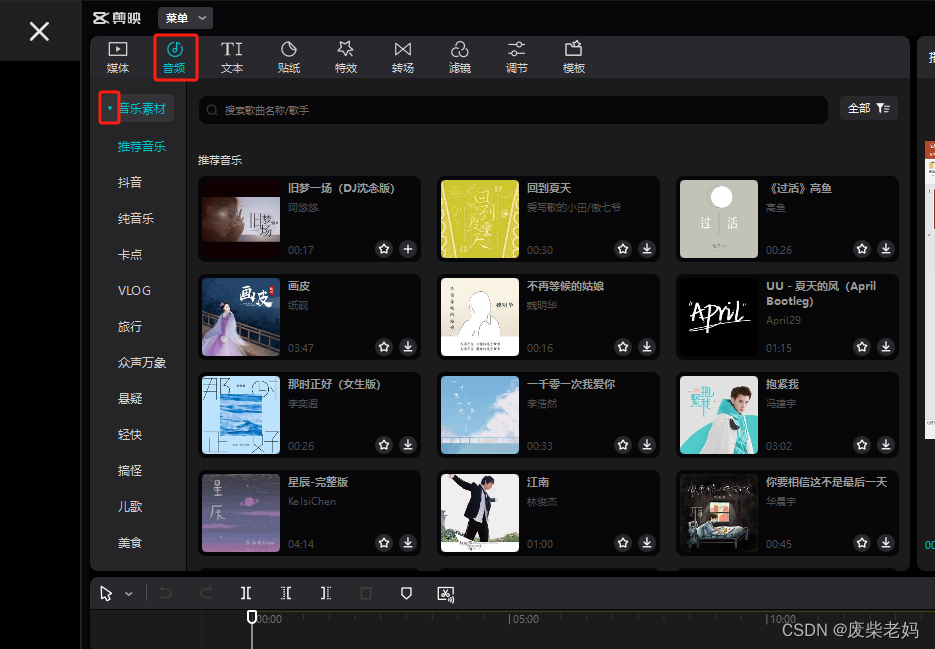935x649 pixels.
Task: Undo the last edit
Action: pyautogui.click(x=166, y=593)
